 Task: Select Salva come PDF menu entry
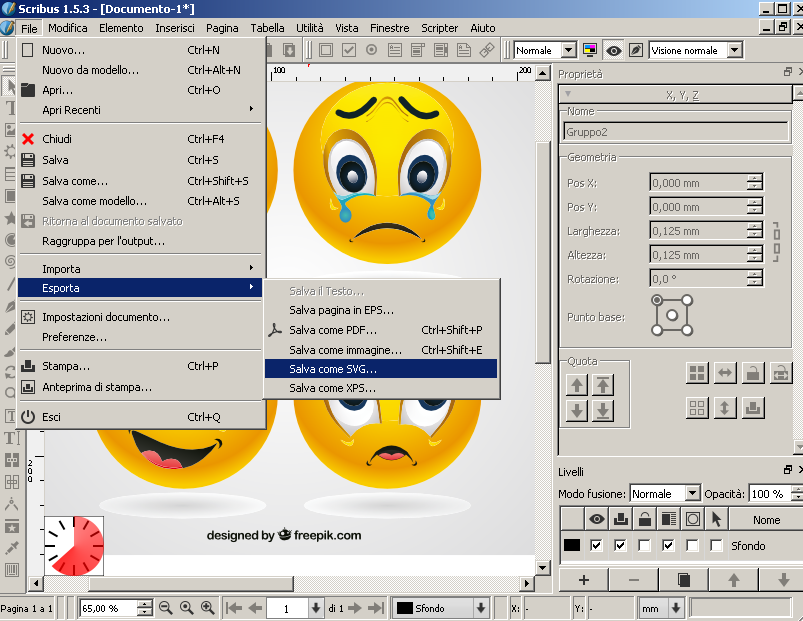tap(381, 330)
